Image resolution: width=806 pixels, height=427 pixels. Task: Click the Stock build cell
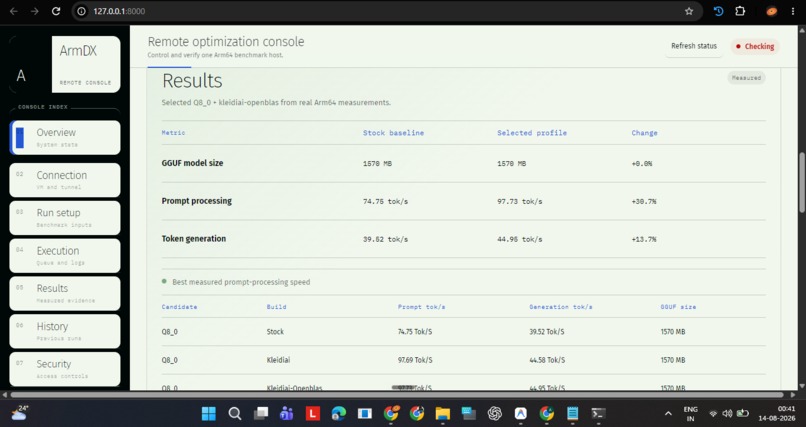(275, 332)
